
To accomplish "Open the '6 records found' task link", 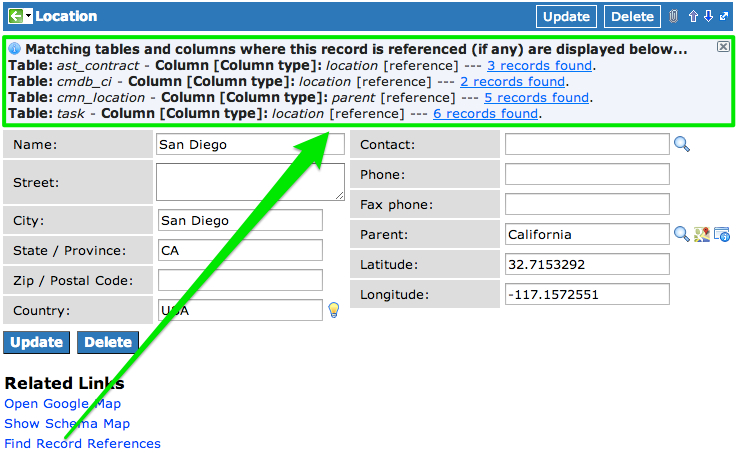I will [x=485, y=114].
